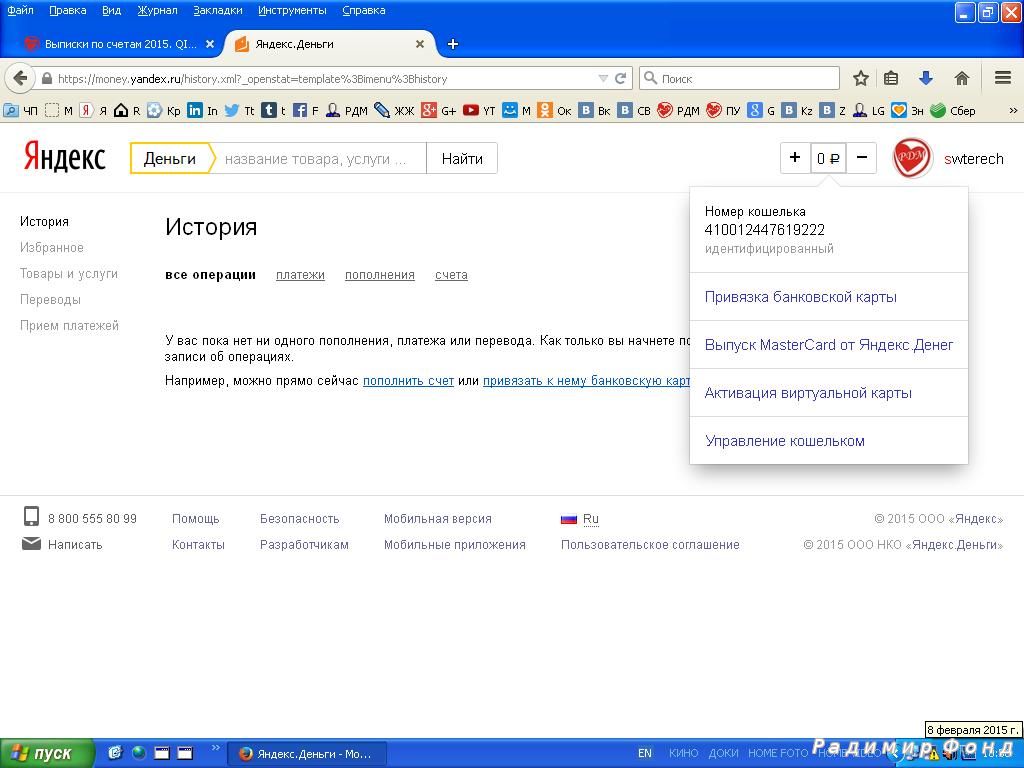Click the product search input field

click(x=320, y=158)
